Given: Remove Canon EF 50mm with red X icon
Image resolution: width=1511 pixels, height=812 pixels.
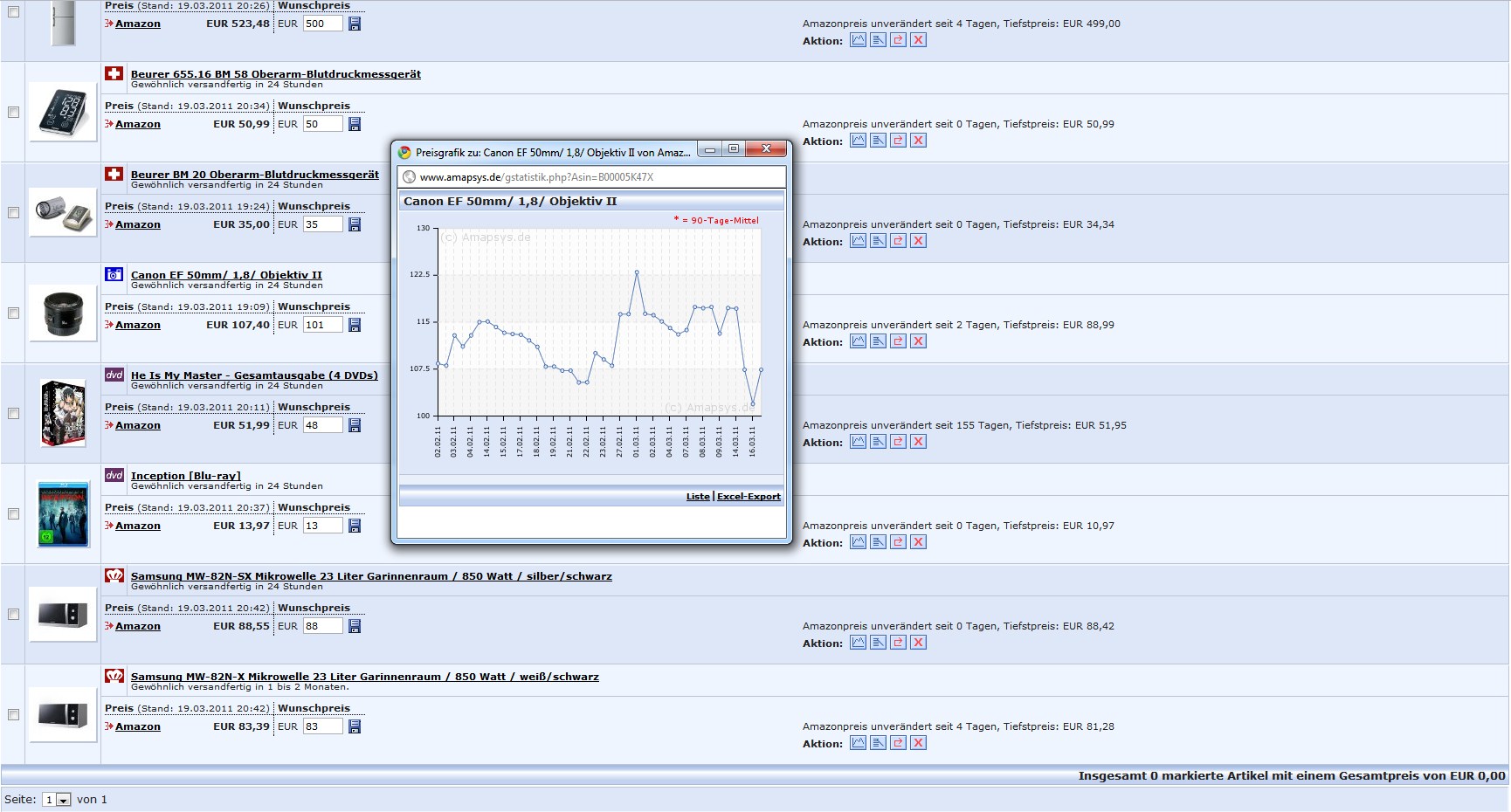Looking at the screenshot, I should [918, 341].
